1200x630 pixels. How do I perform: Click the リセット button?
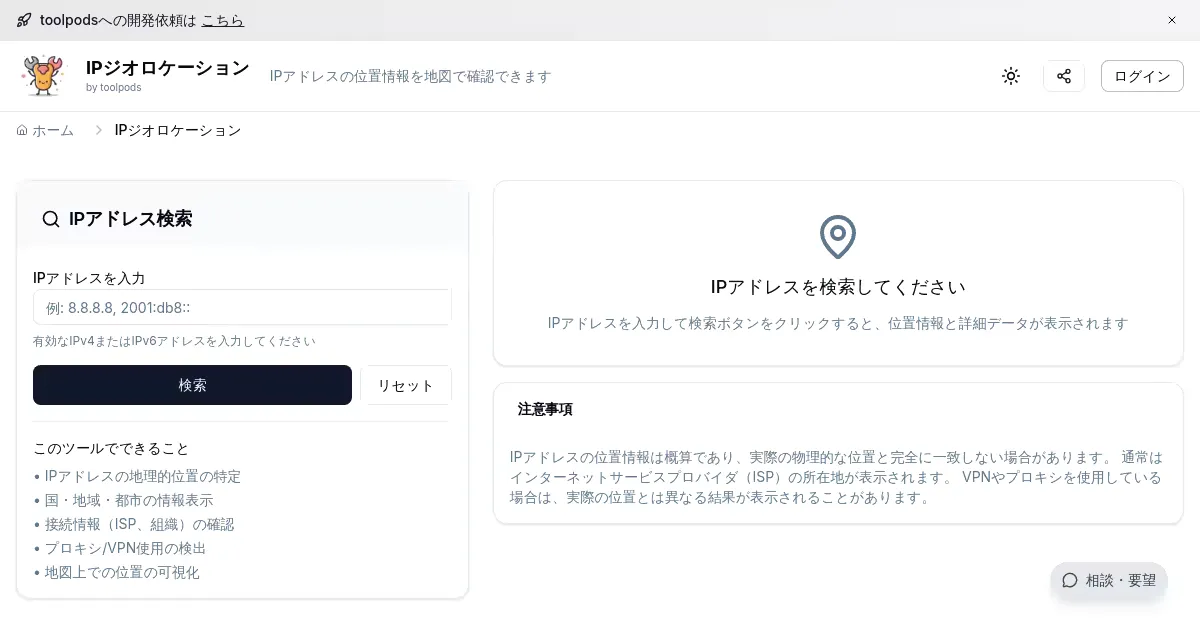406,385
